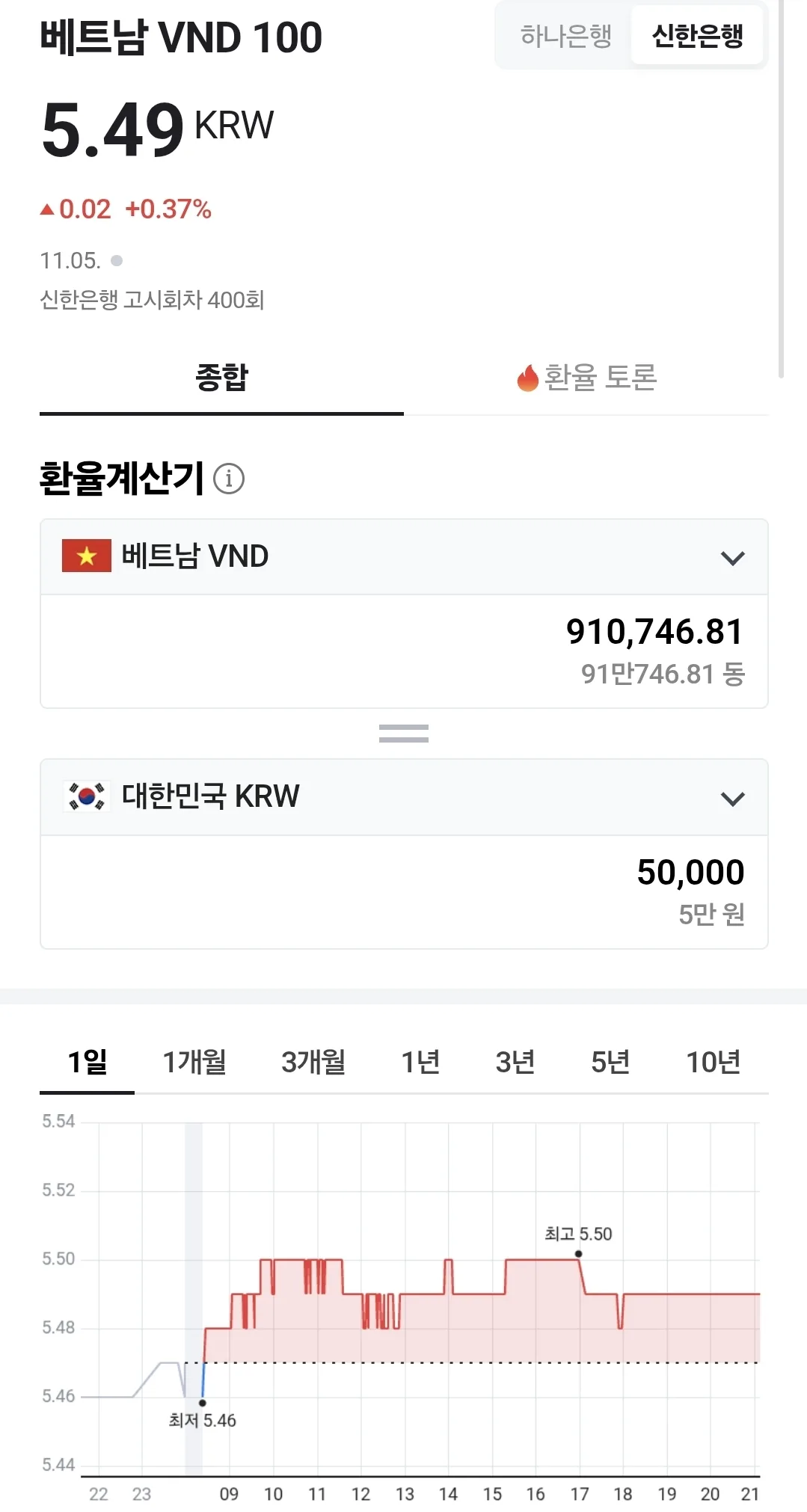
Task: Show the 1년 chart range
Action: [420, 1062]
